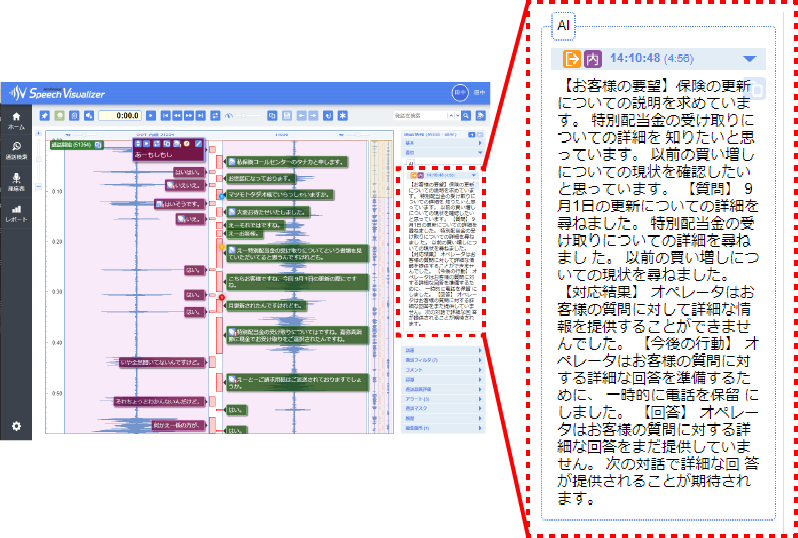
Task: Edit あーもしもし with the pencil icon
Action: point(198,144)
